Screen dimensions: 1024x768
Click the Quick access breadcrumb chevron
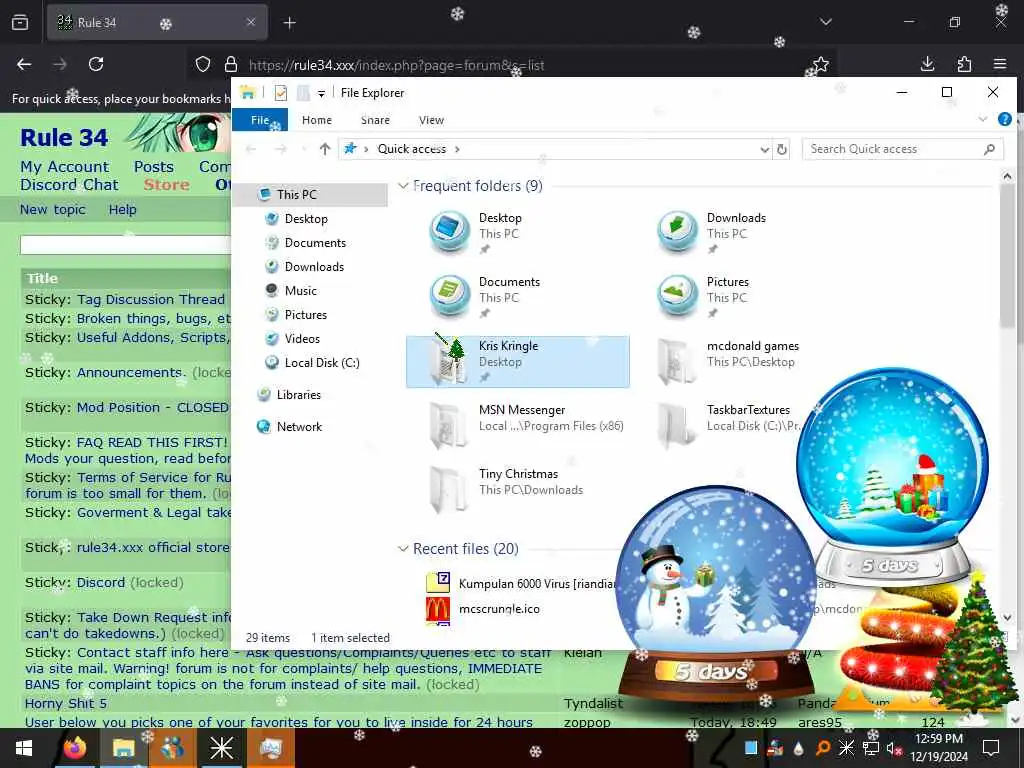(457, 149)
